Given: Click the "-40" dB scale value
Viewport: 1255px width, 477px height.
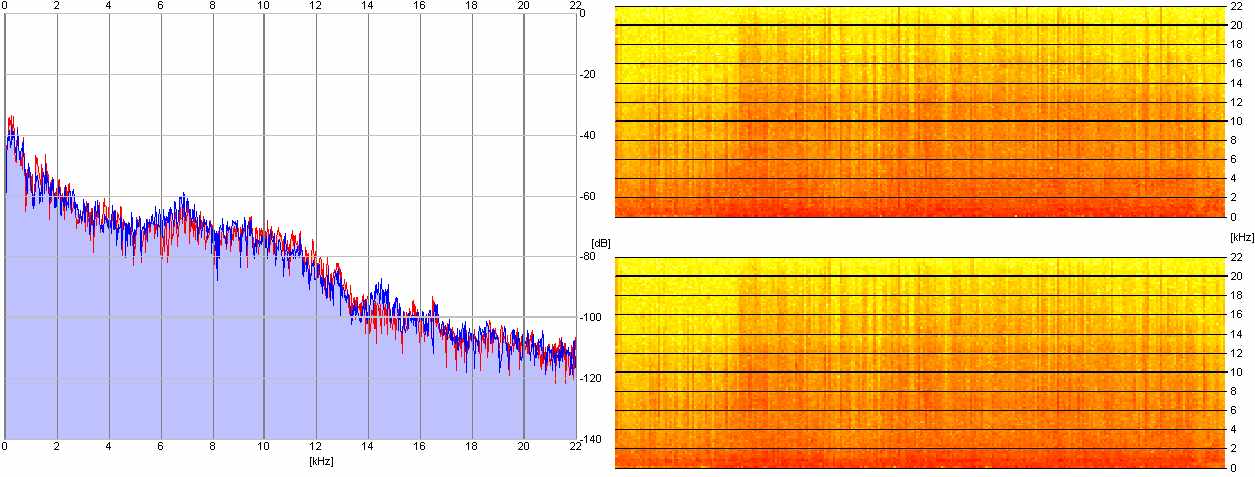Looking at the screenshot, I should coord(588,136).
